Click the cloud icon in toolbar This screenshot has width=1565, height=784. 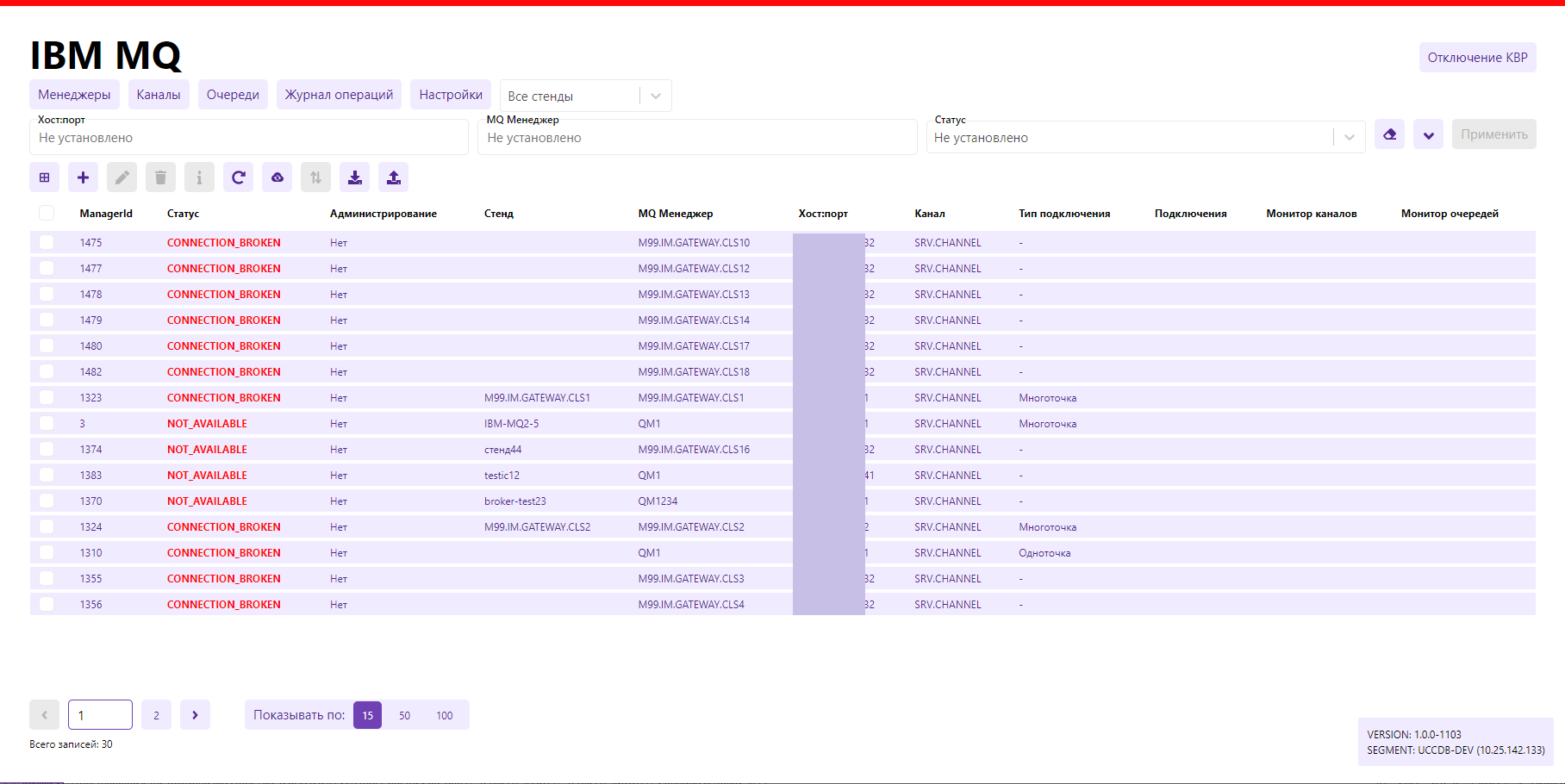(277, 177)
